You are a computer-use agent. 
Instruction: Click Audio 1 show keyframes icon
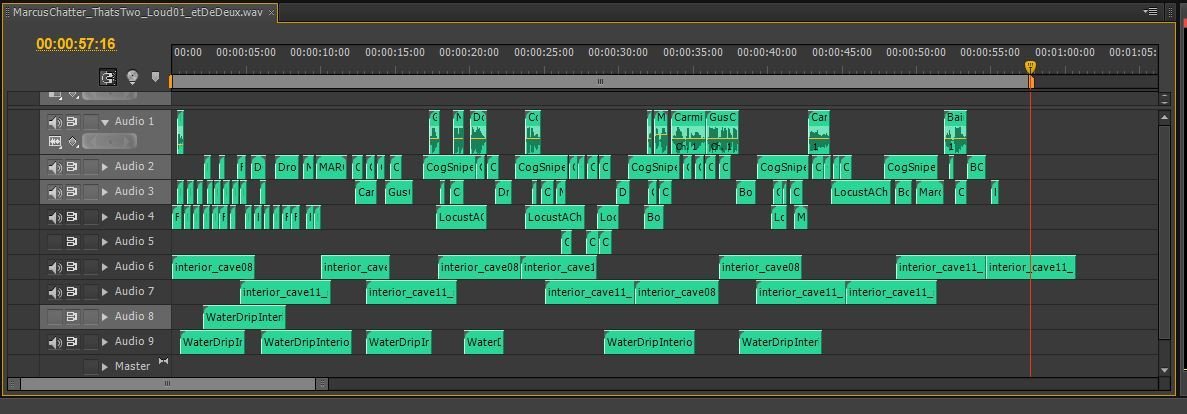pos(73,142)
